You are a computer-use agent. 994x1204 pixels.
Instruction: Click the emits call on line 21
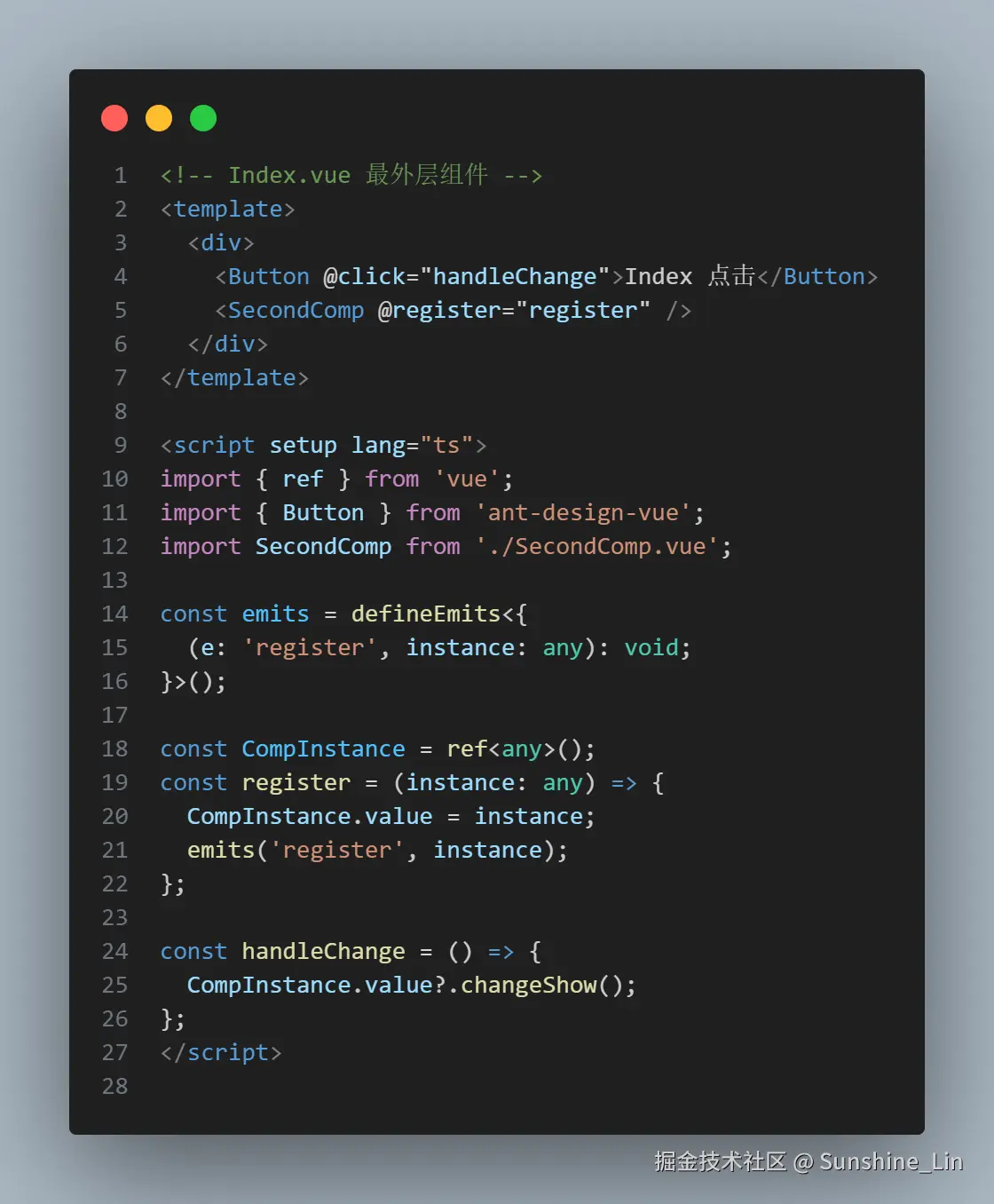221,851
